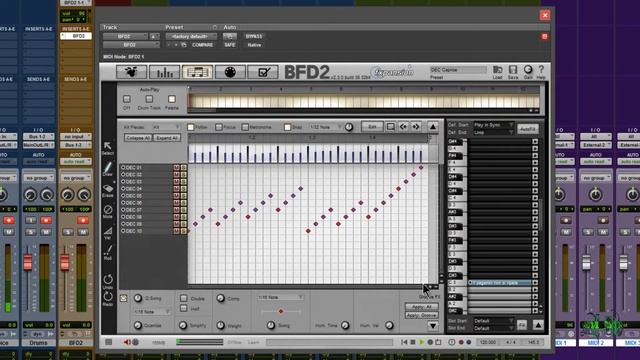Viewport: 640px width, 360px height.
Task: Select the Select arrow tool
Action: [108, 146]
